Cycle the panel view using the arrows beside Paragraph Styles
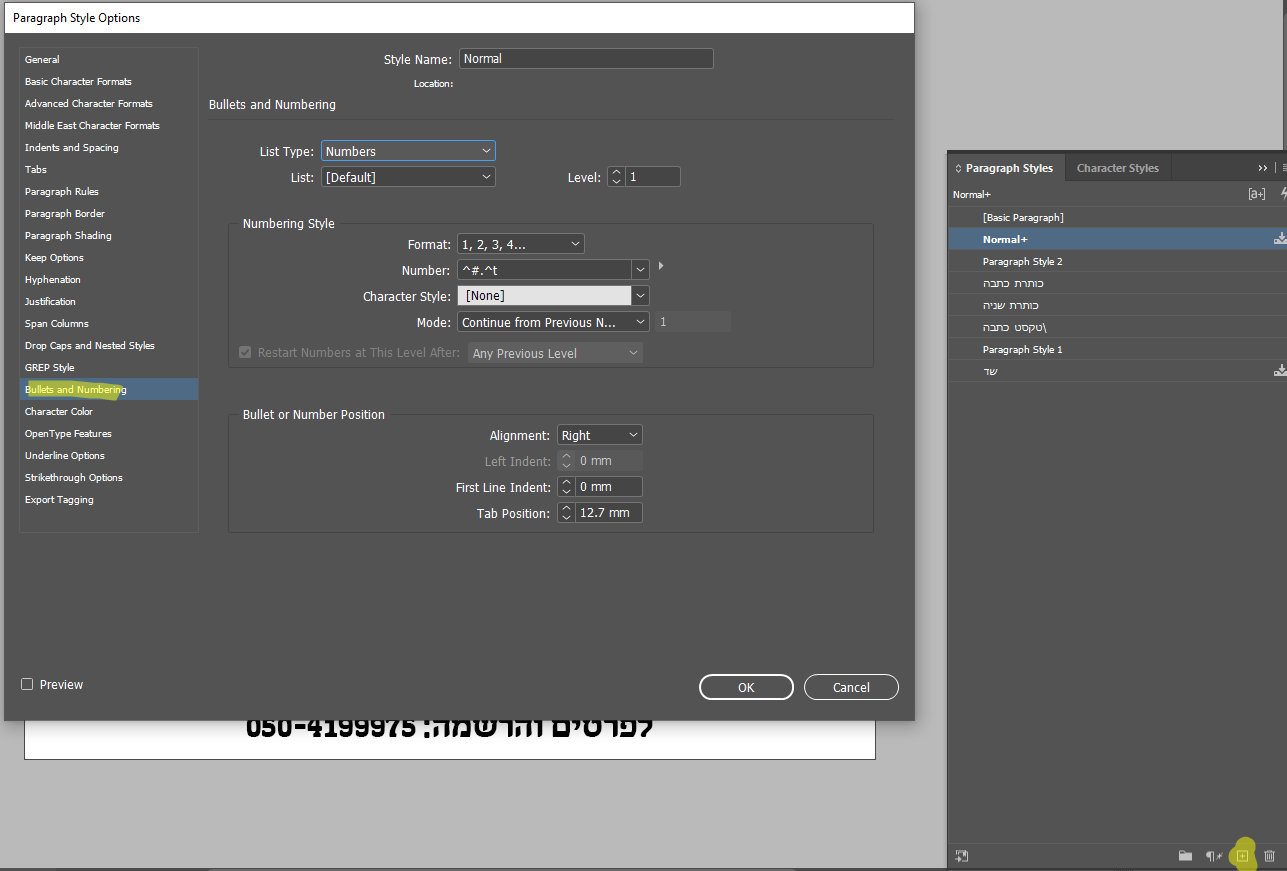This screenshot has width=1287, height=871. pos(958,168)
